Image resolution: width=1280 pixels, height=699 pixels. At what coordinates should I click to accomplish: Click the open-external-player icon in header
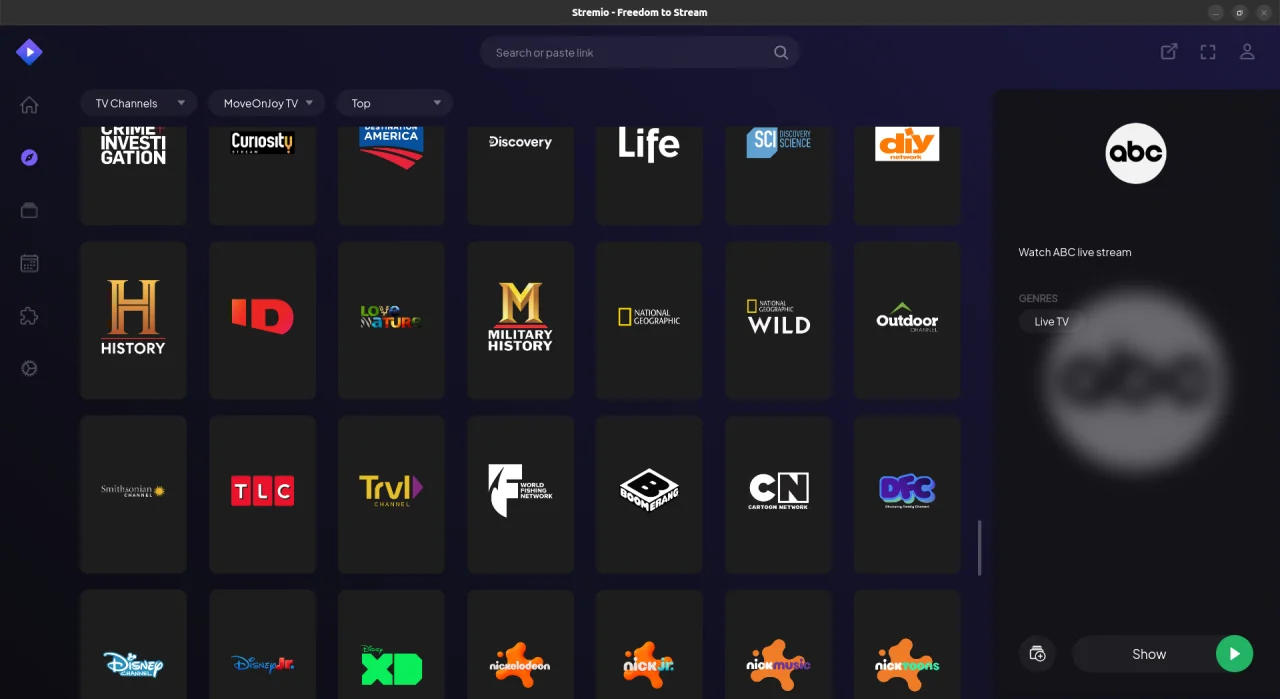coord(1168,52)
